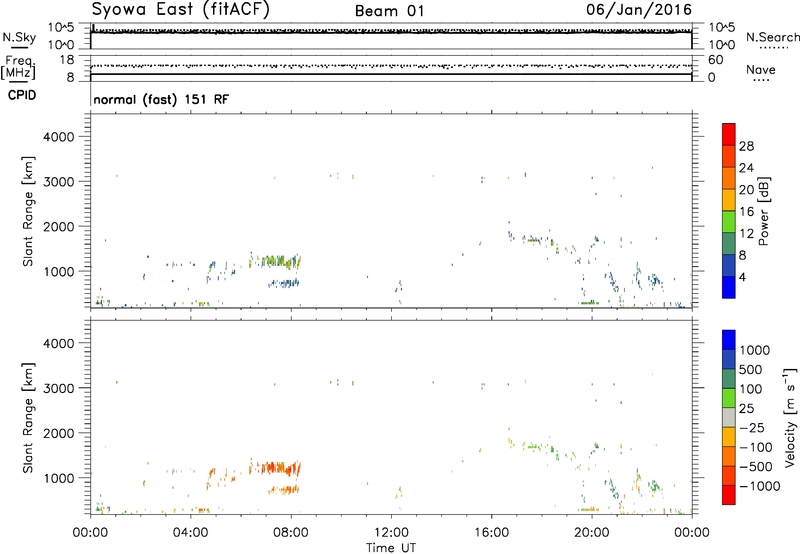Click the frequency axis value 18
This screenshot has width=800, height=554.
(x=67, y=60)
